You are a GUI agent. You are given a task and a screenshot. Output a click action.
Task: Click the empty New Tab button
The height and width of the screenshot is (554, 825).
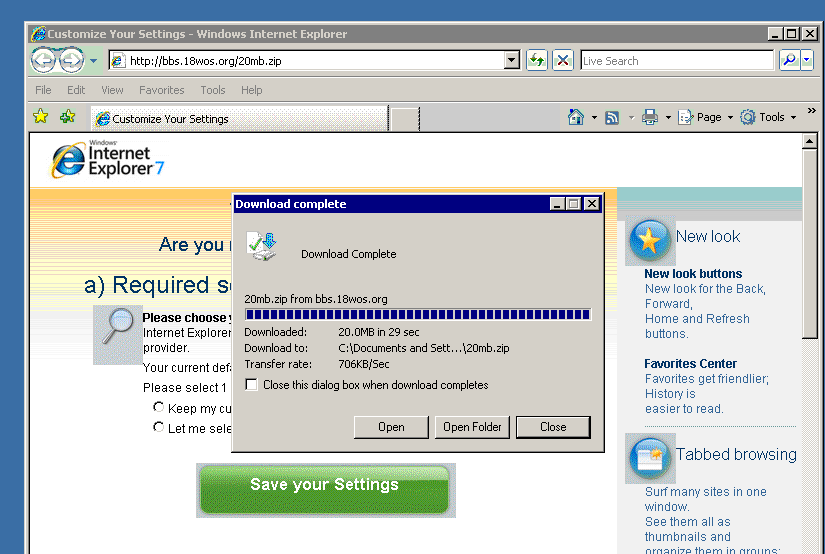[x=405, y=119]
